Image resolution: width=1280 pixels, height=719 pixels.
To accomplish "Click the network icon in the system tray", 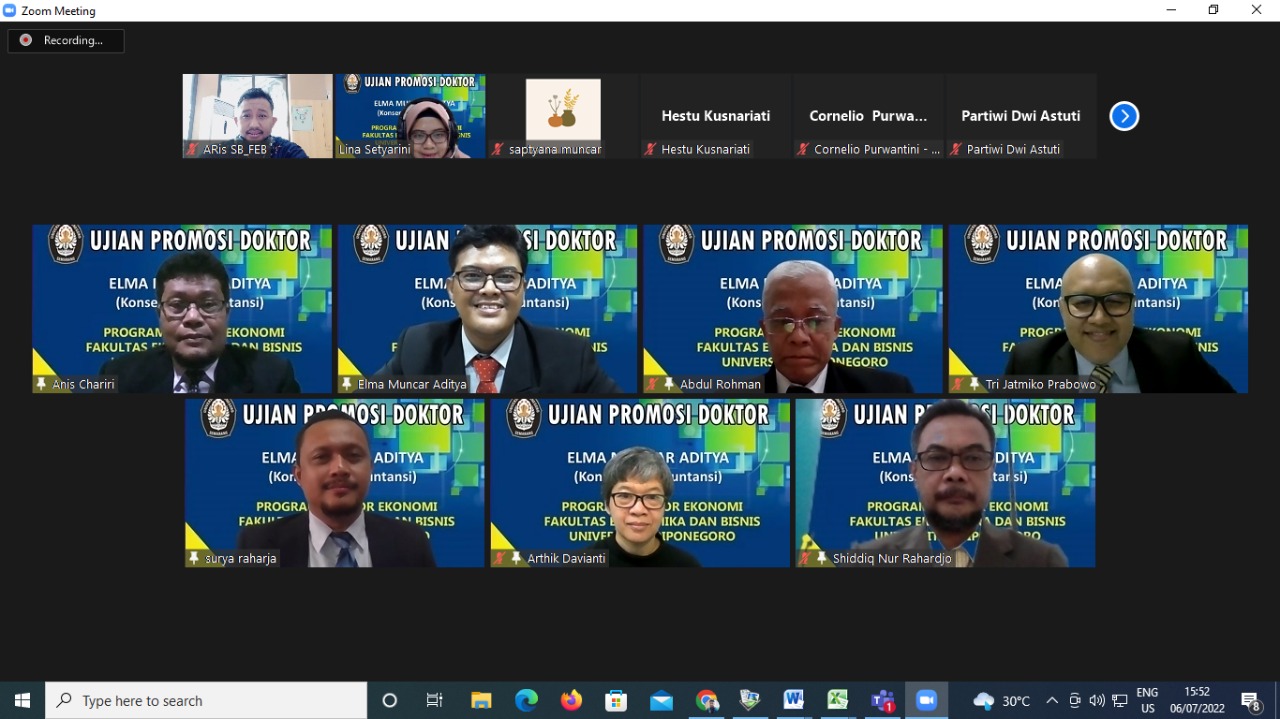I will click(1120, 701).
